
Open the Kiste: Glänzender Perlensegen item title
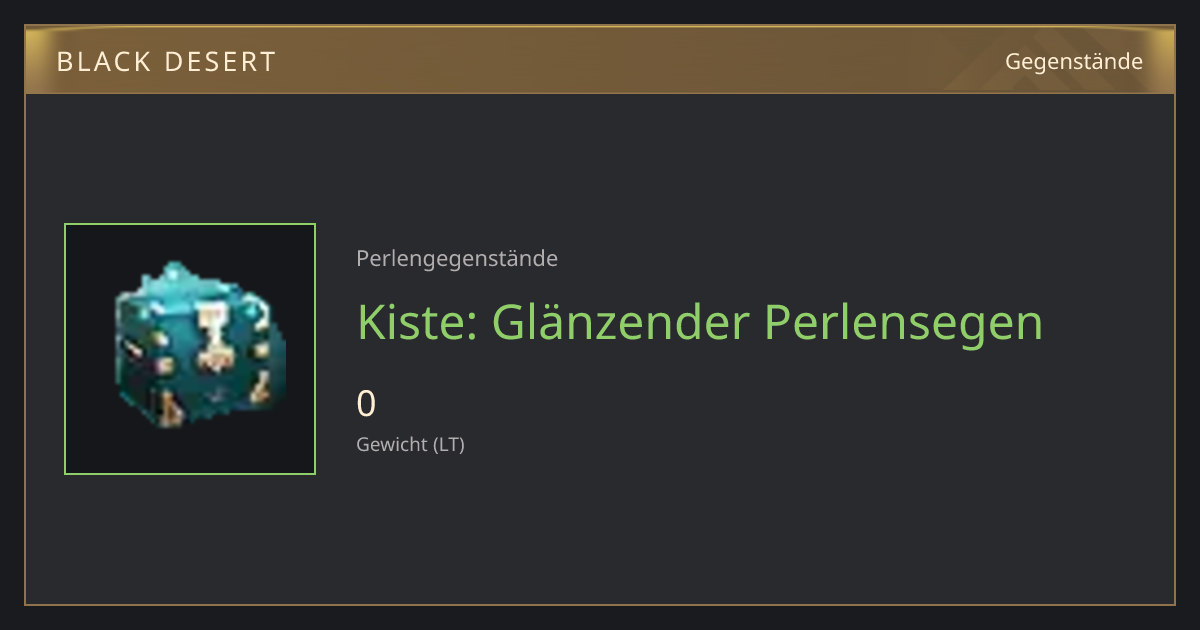pos(700,323)
